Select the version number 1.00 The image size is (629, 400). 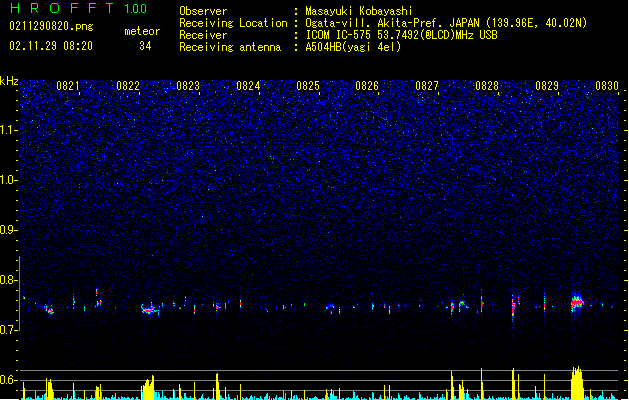click(x=135, y=8)
